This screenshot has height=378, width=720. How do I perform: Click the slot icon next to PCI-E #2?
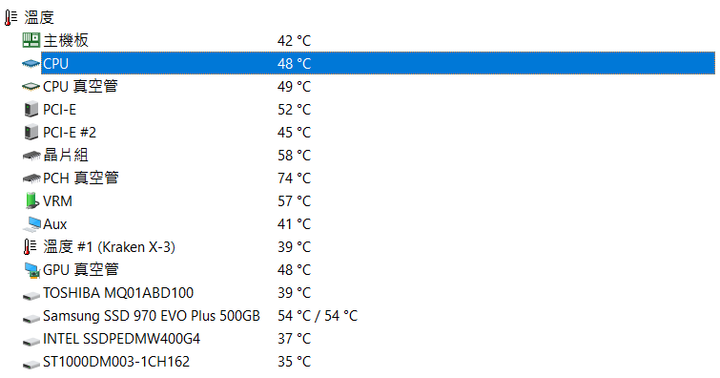[x=31, y=132]
